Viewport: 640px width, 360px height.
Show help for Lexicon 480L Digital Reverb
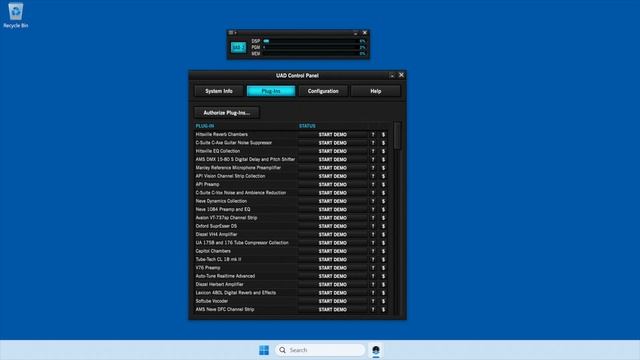coord(373,293)
